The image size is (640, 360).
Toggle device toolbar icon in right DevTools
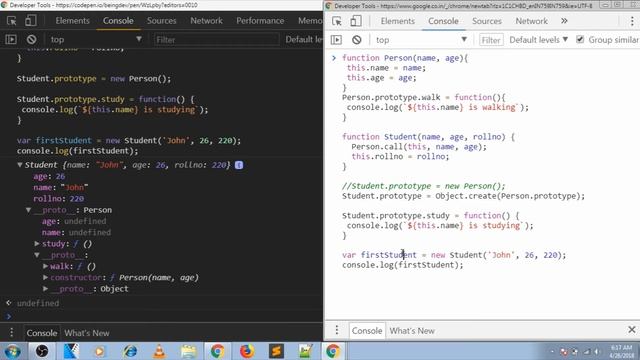pyautogui.click(x=356, y=21)
